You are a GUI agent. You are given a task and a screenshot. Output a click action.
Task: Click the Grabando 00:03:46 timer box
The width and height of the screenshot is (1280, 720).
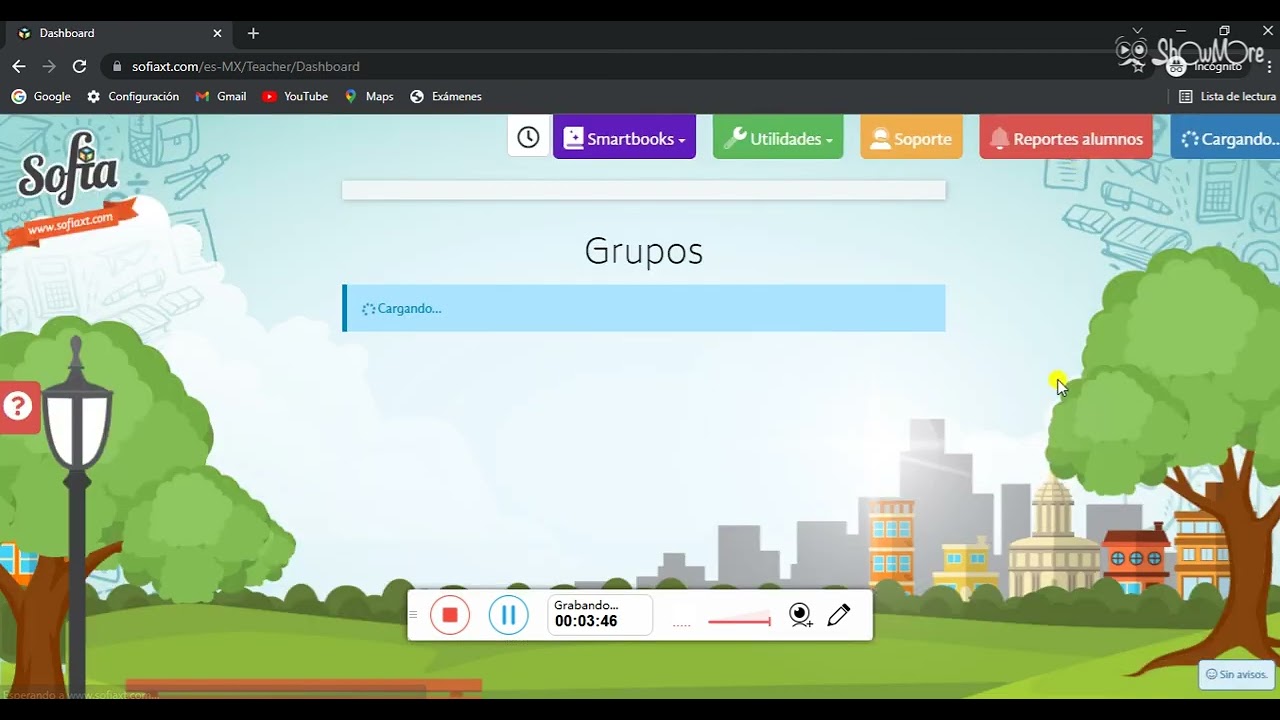pos(600,614)
